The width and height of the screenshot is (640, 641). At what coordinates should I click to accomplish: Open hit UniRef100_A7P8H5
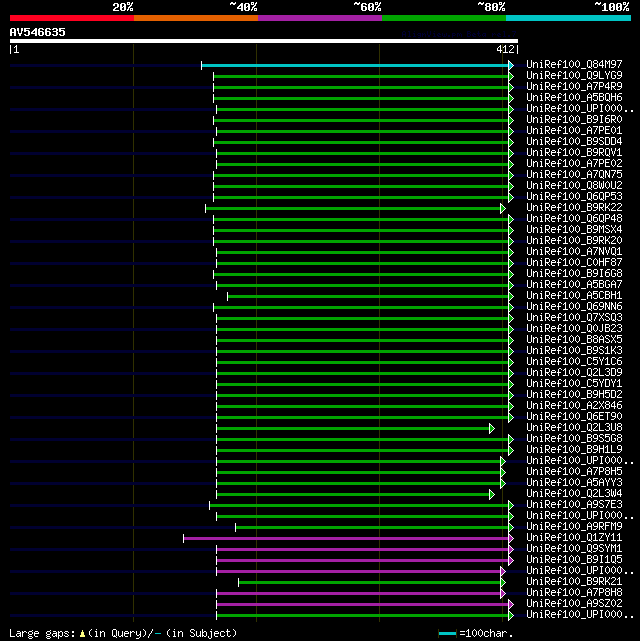click(x=574, y=472)
